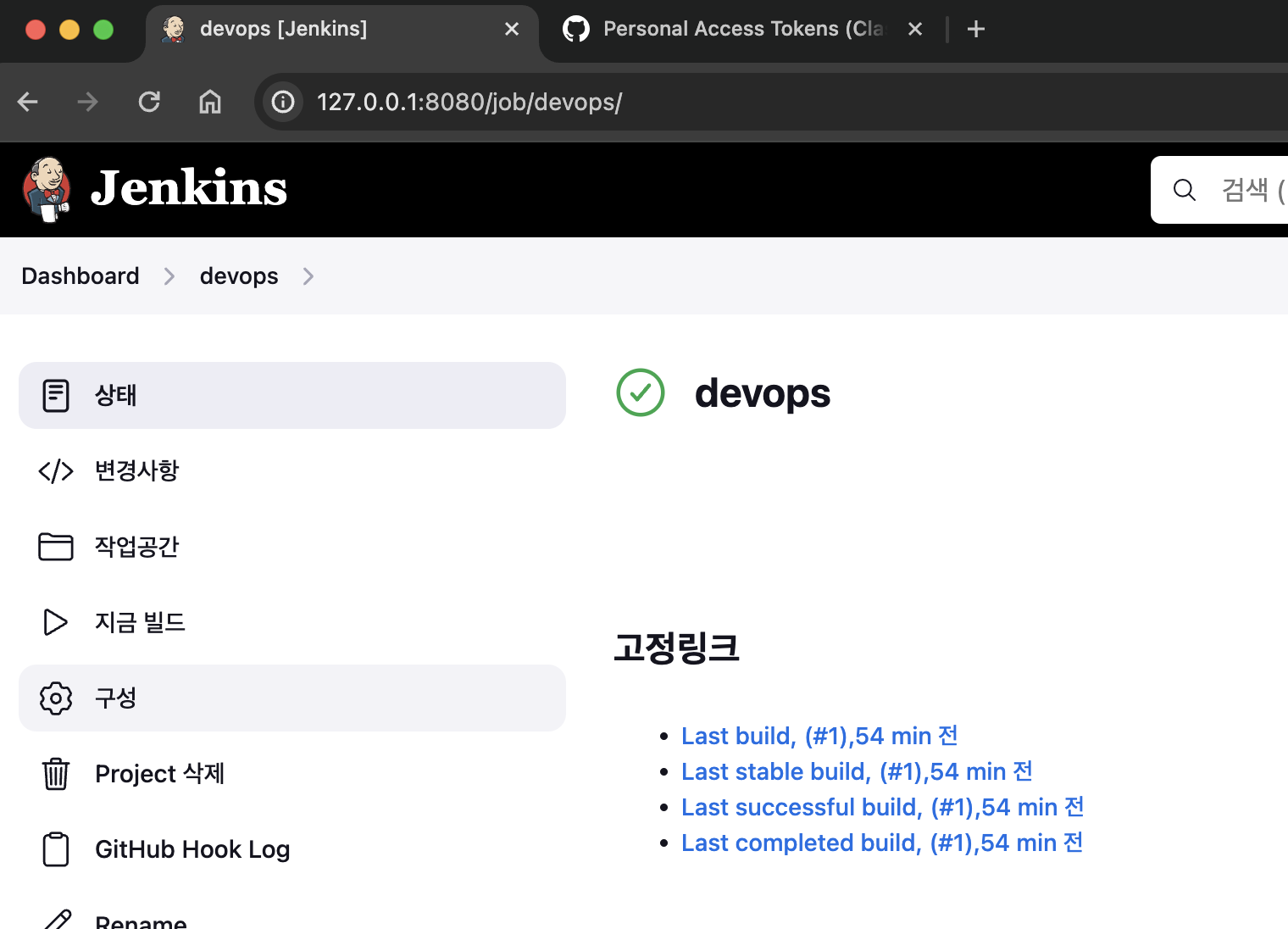The width and height of the screenshot is (1288, 929).
Task: Click the Jenkins butler logo icon
Action: (47, 189)
